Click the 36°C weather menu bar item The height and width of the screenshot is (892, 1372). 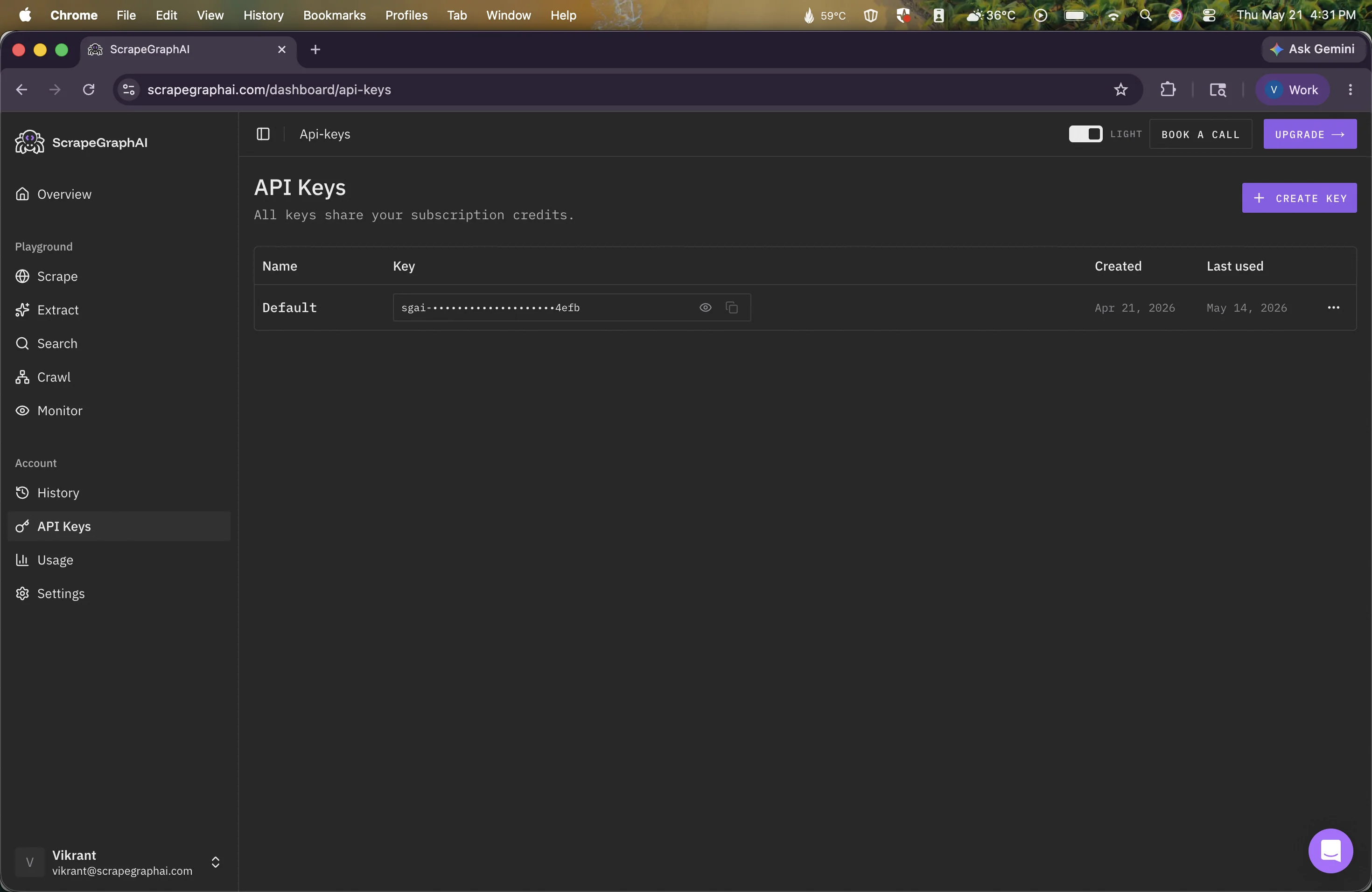point(991,15)
